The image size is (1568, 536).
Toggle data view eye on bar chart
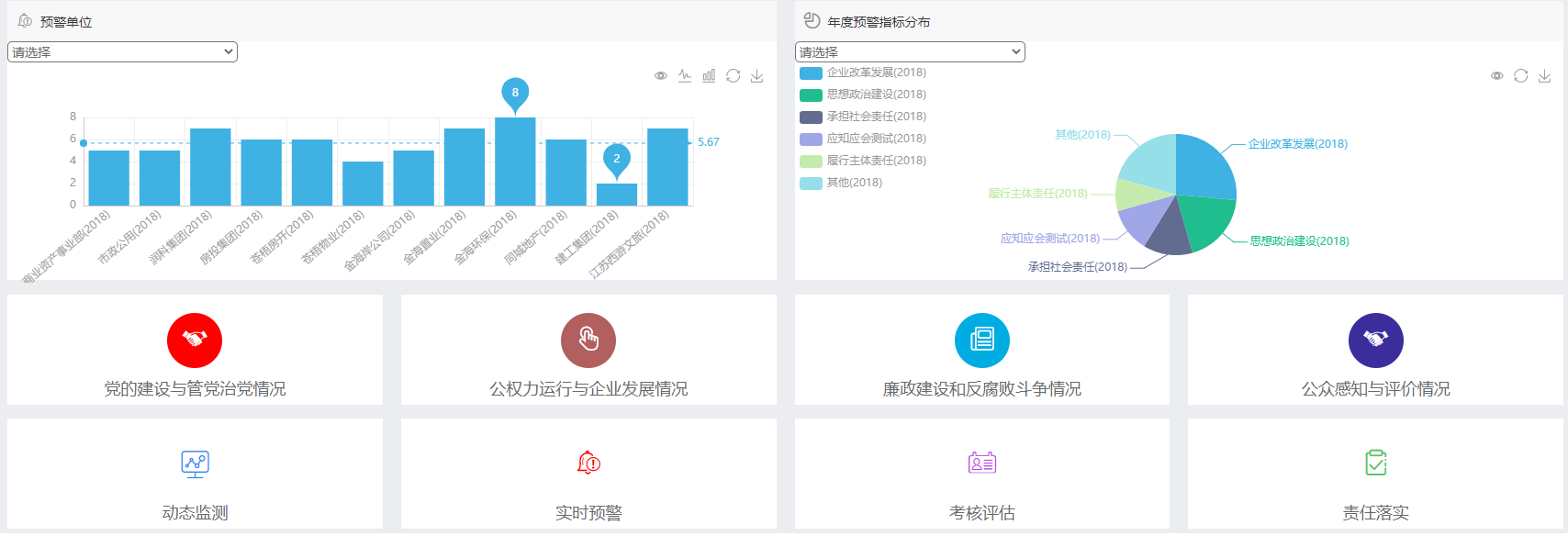(661, 76)
